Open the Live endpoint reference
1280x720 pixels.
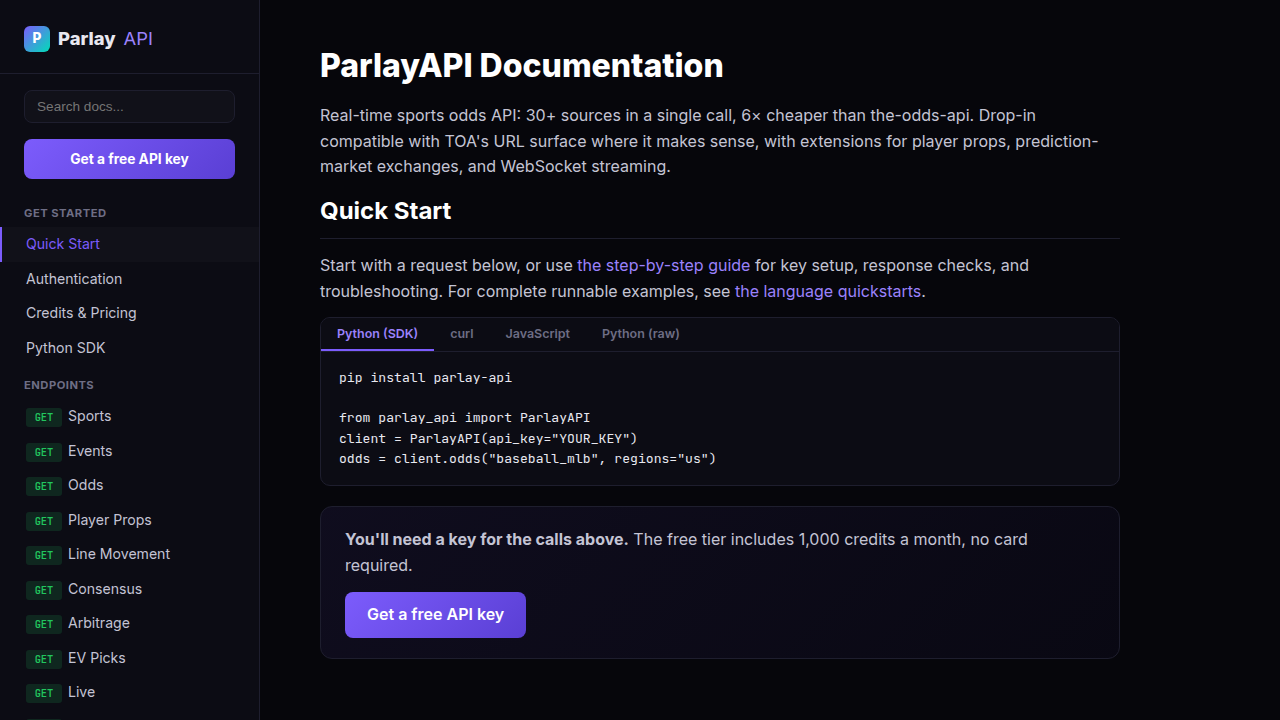click(130, 692)
